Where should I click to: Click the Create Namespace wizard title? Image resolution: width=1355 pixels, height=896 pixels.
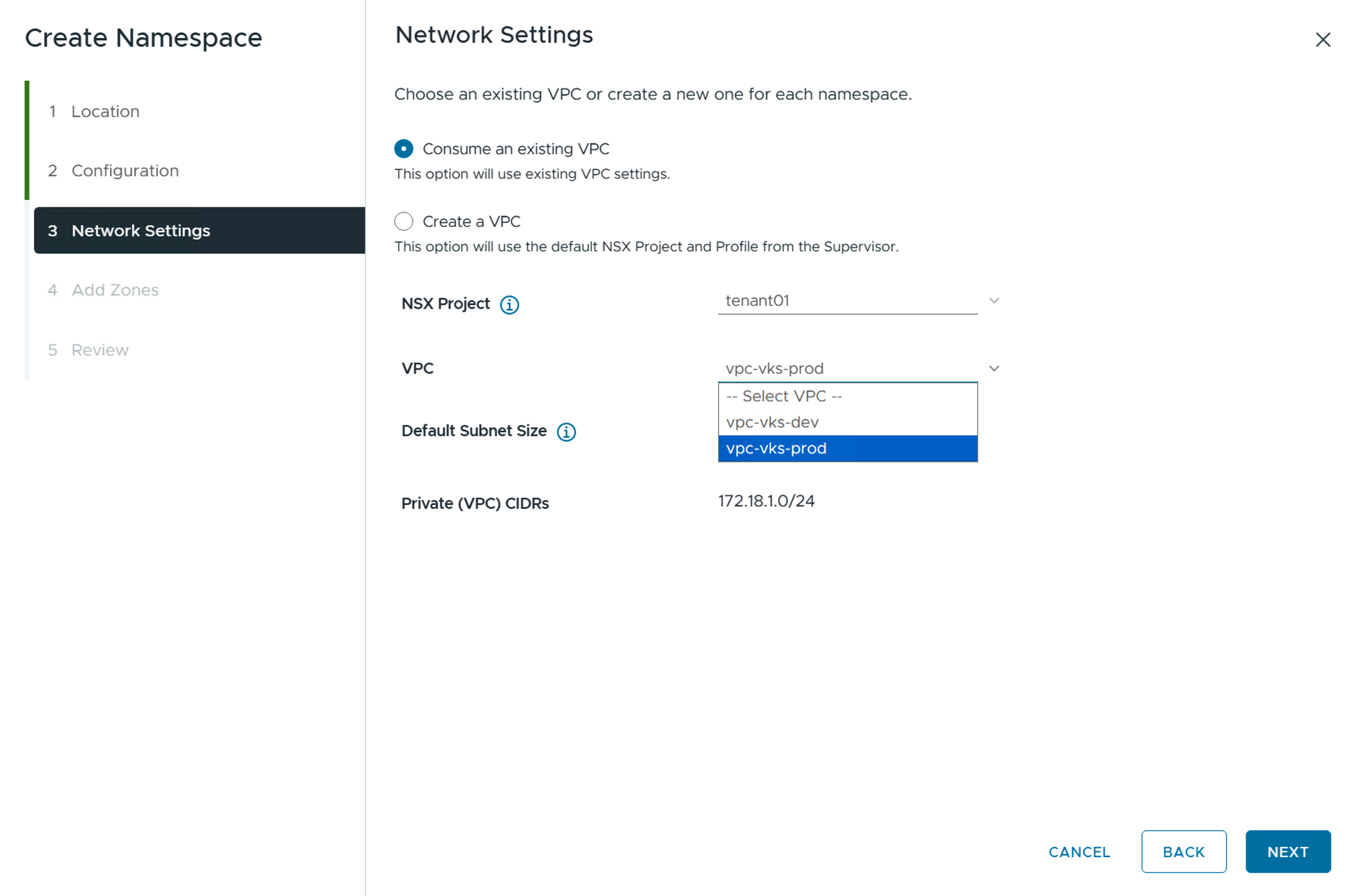pyautogui.click(x=143, y=38)
